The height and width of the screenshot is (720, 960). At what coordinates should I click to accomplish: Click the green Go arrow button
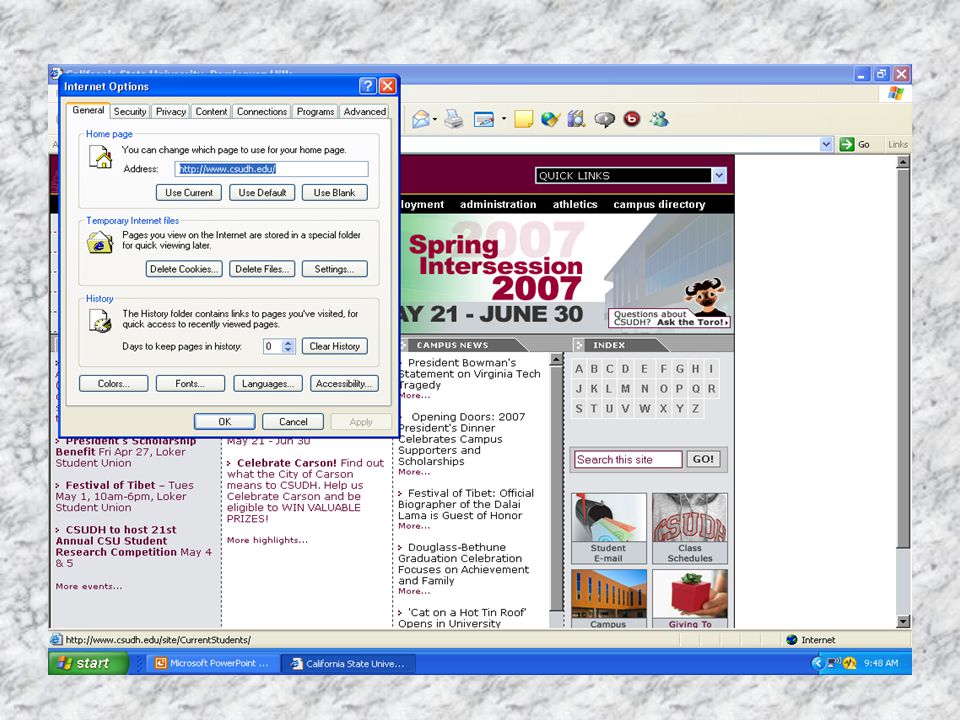847,144
